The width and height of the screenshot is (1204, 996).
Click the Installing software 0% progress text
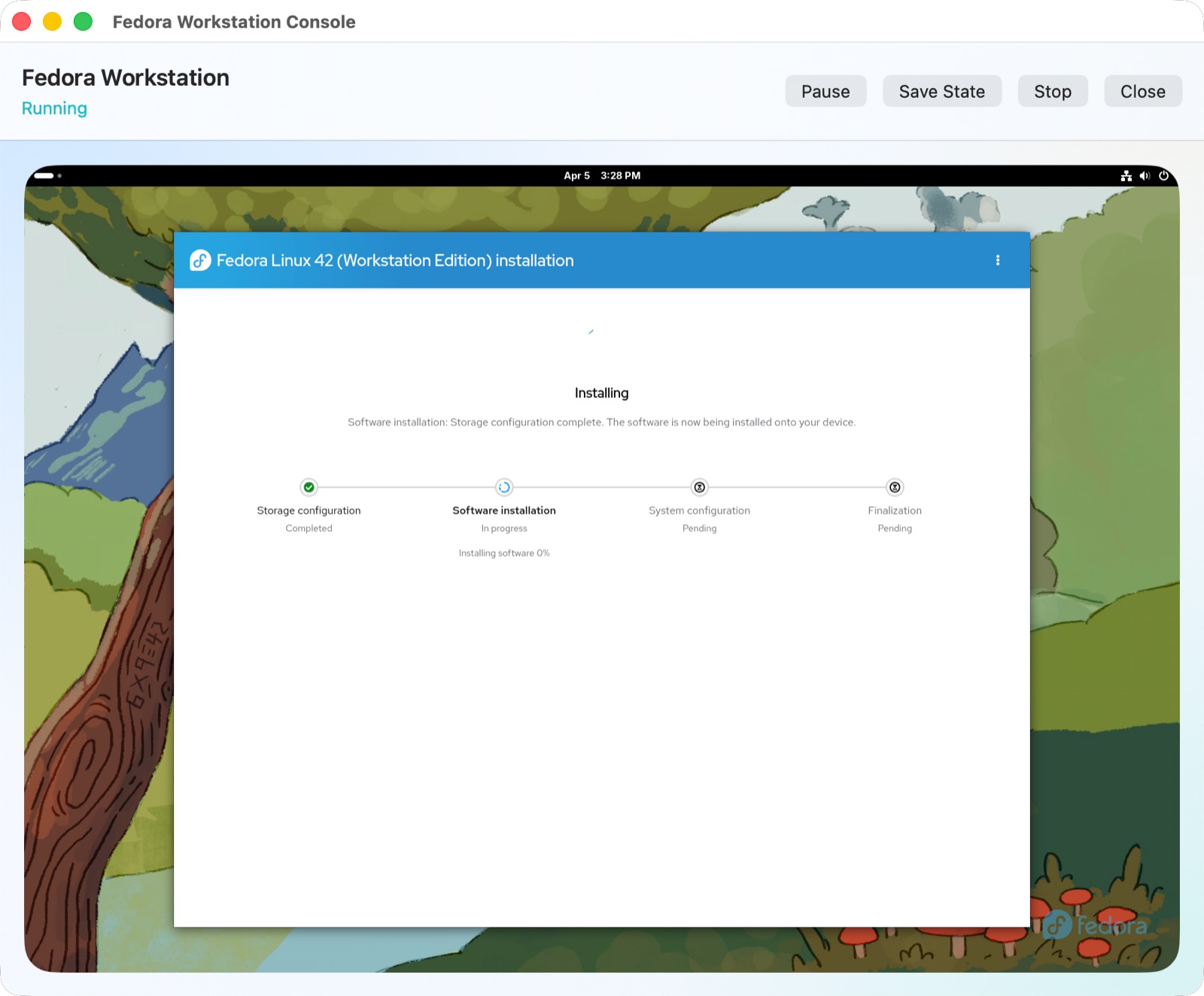(504, 553)
